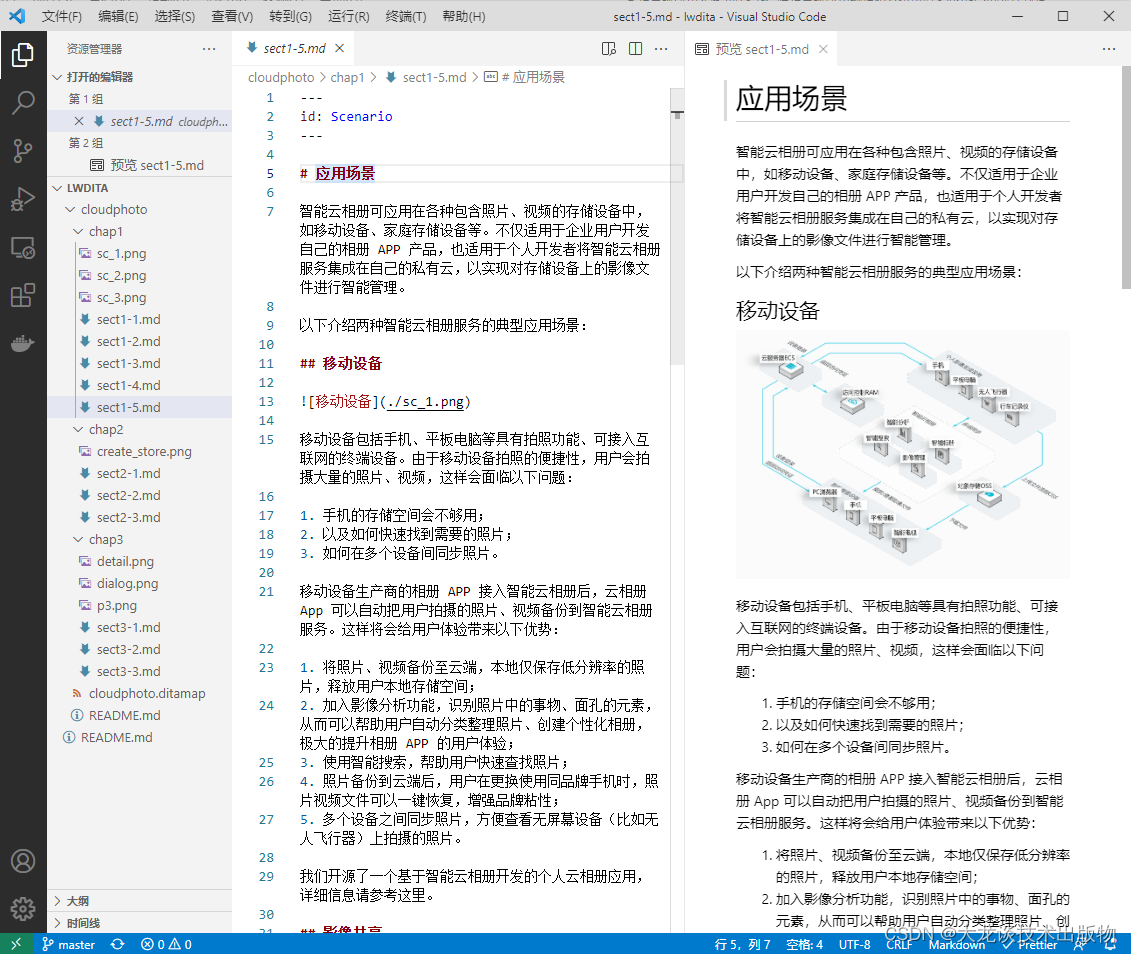Click the master branch indicator

[69, 944]
